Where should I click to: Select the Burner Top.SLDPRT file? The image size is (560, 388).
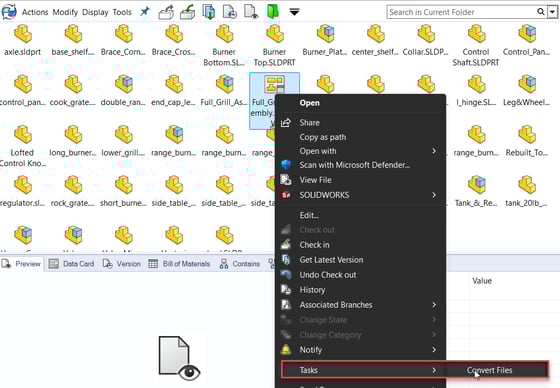point(274,45)
